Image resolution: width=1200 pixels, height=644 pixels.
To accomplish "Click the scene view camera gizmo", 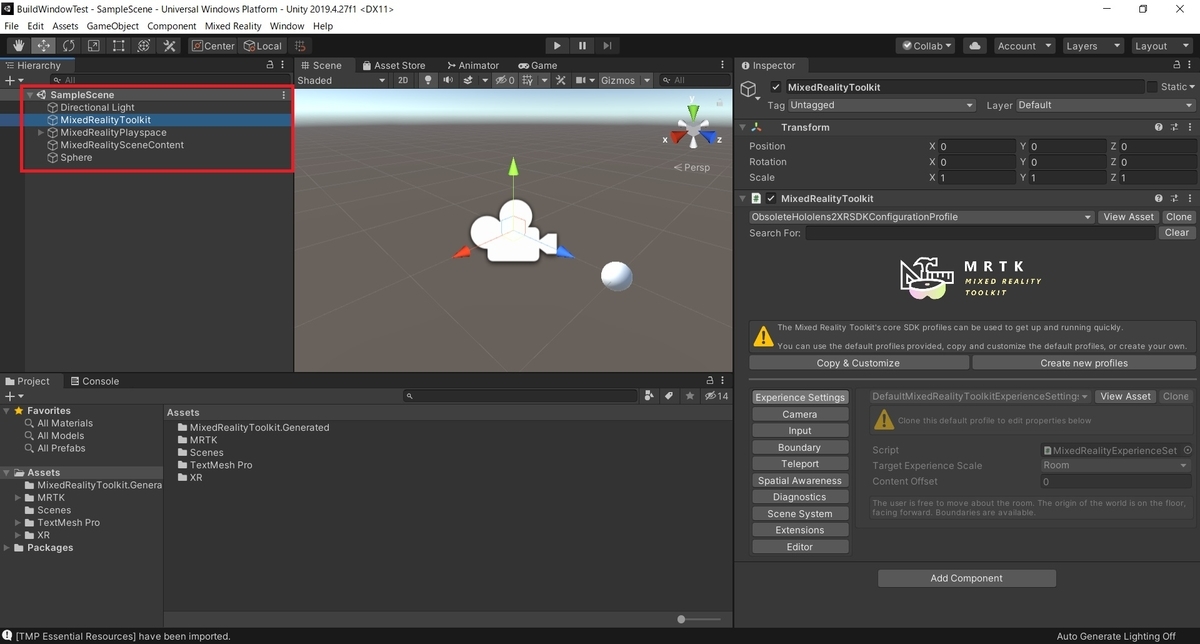I will pos(514,232).
